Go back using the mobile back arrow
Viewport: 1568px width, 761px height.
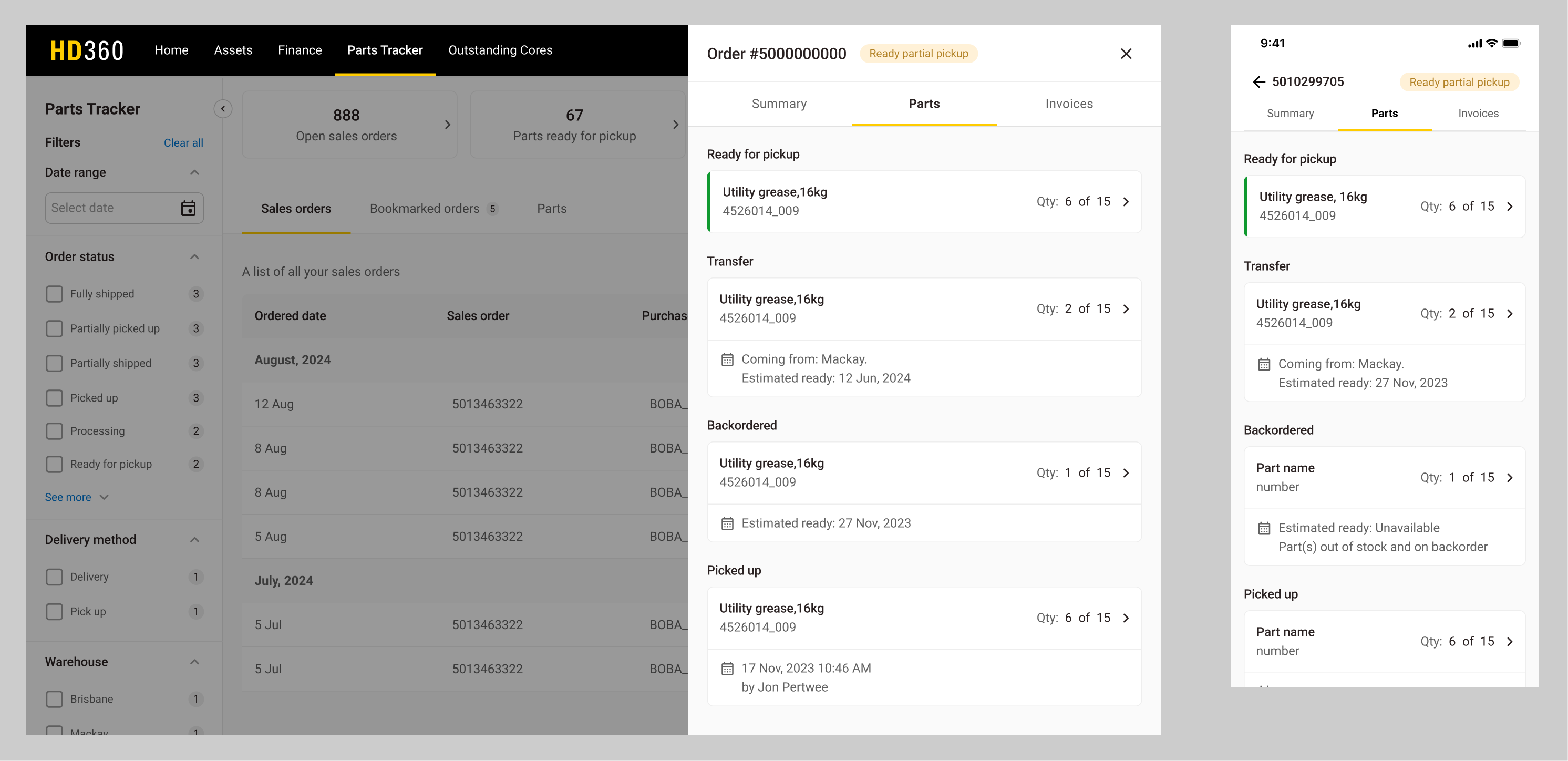coord(1259,82)
